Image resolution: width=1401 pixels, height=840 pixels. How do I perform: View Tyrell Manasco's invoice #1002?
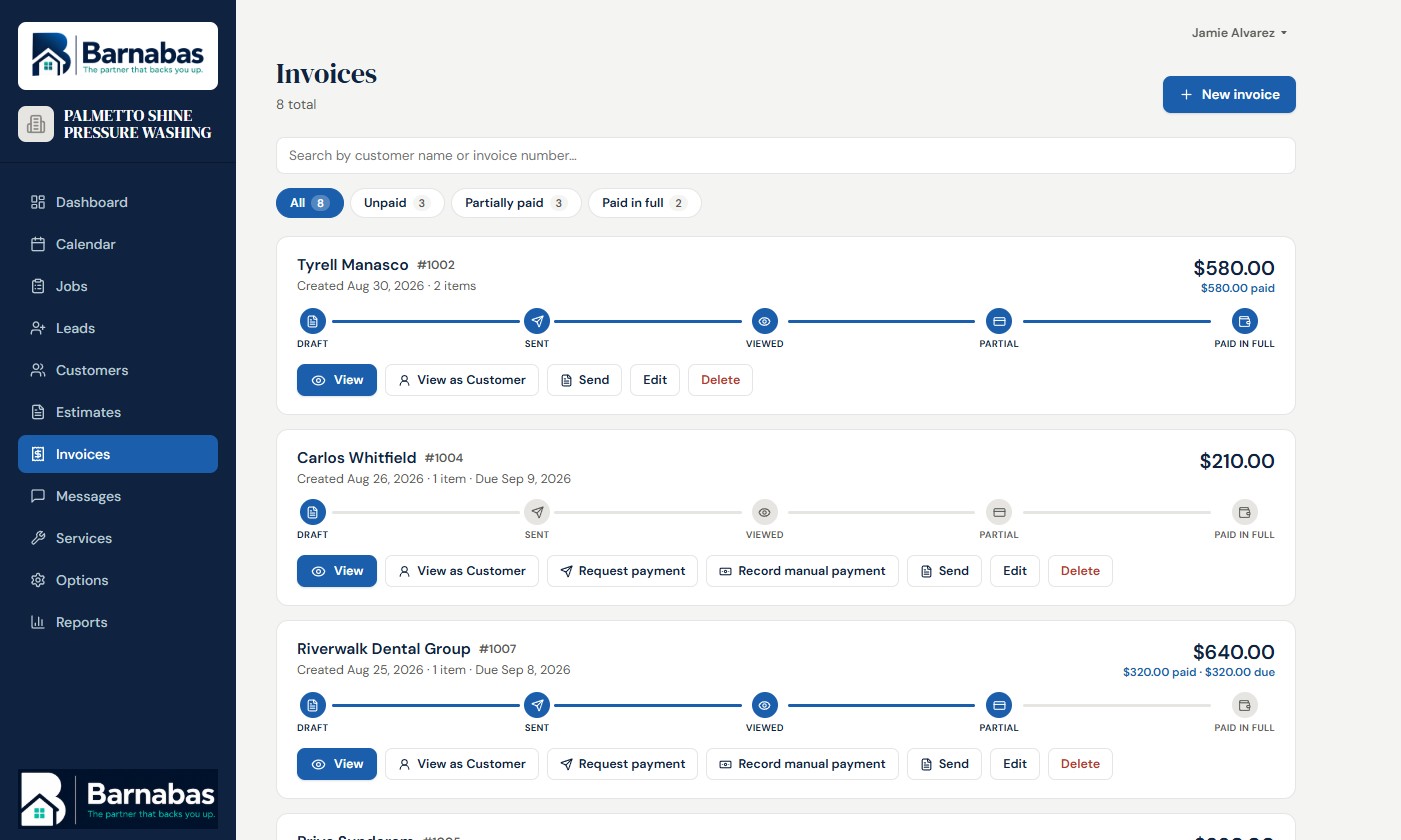(x=337, y=380)
